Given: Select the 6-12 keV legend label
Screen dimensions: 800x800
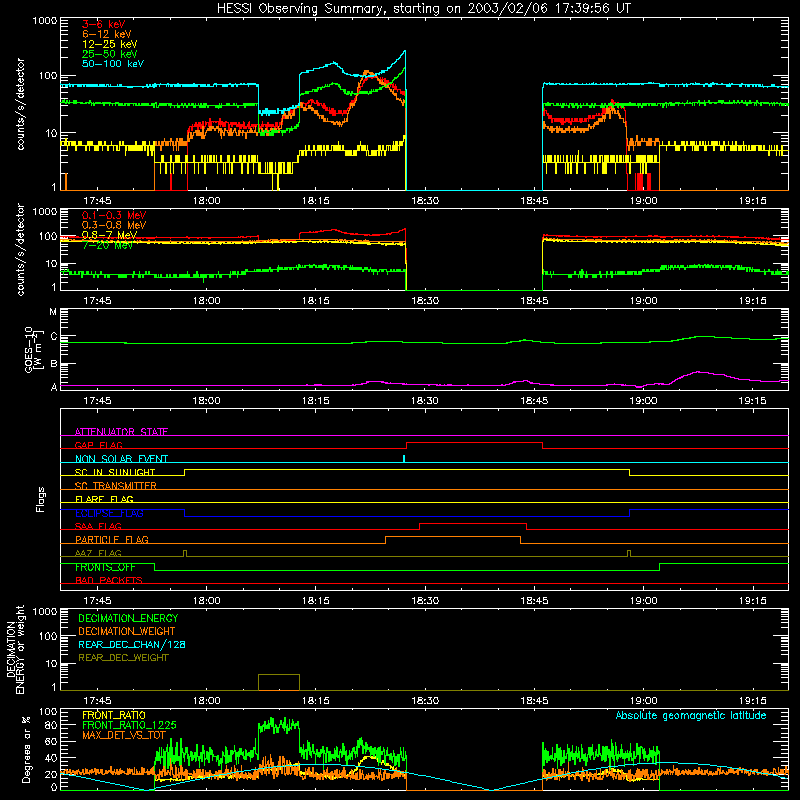Looking at the screenshot, I should (107, 34).
